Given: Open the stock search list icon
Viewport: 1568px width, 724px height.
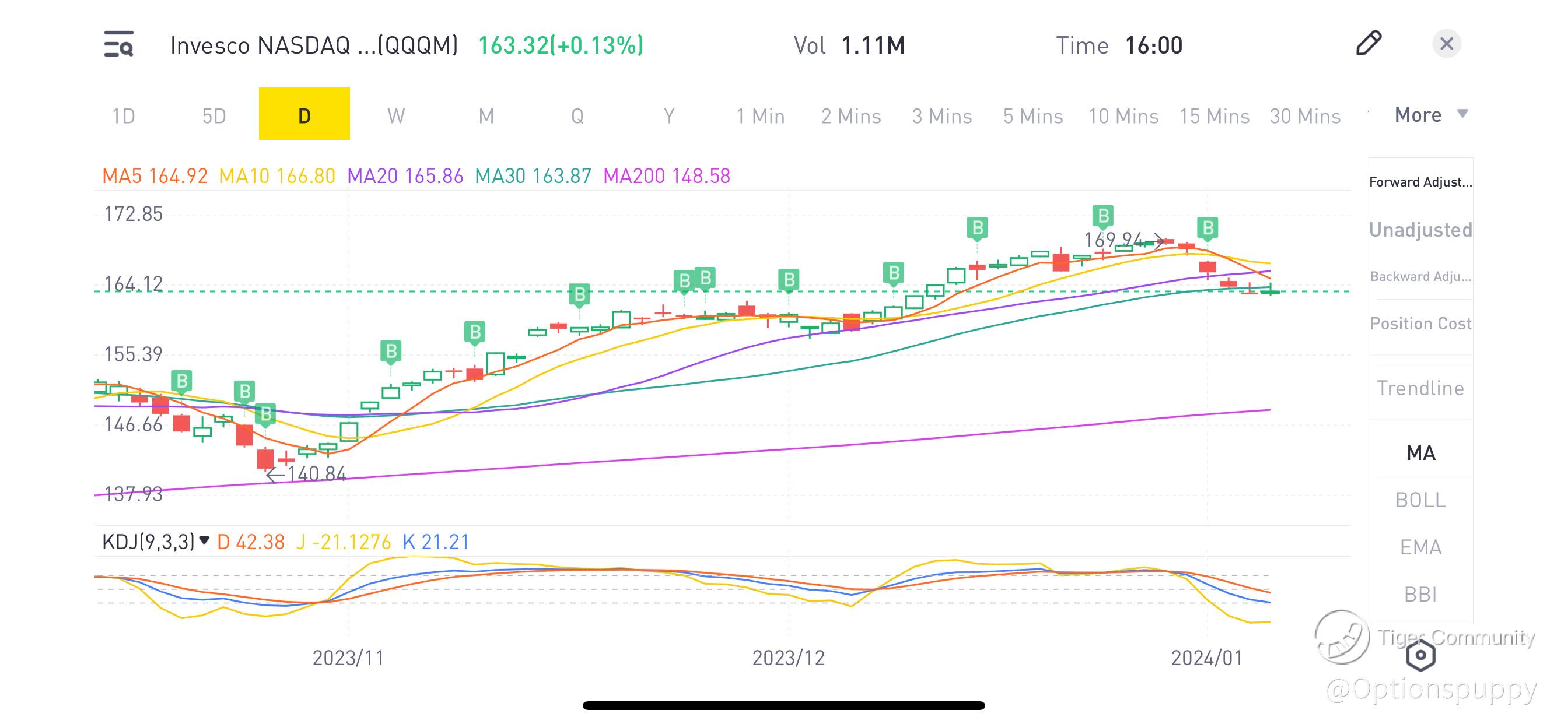Looking at the screenshot, I should point(118,44).
